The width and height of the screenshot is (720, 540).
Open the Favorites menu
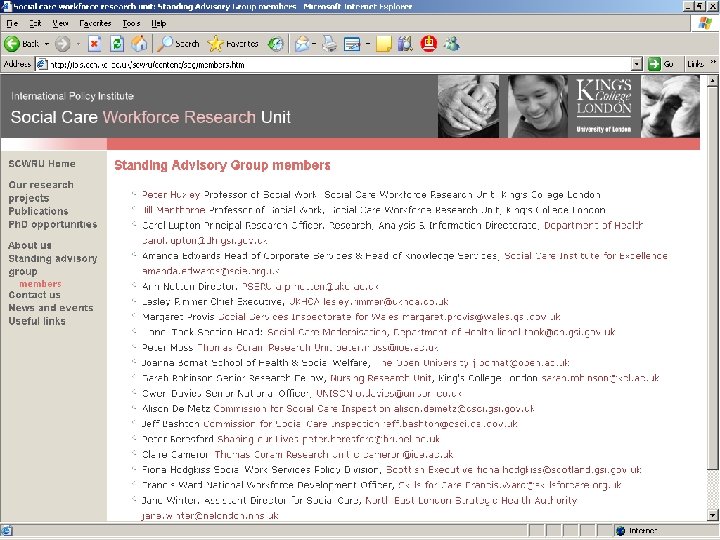(95, 23)
